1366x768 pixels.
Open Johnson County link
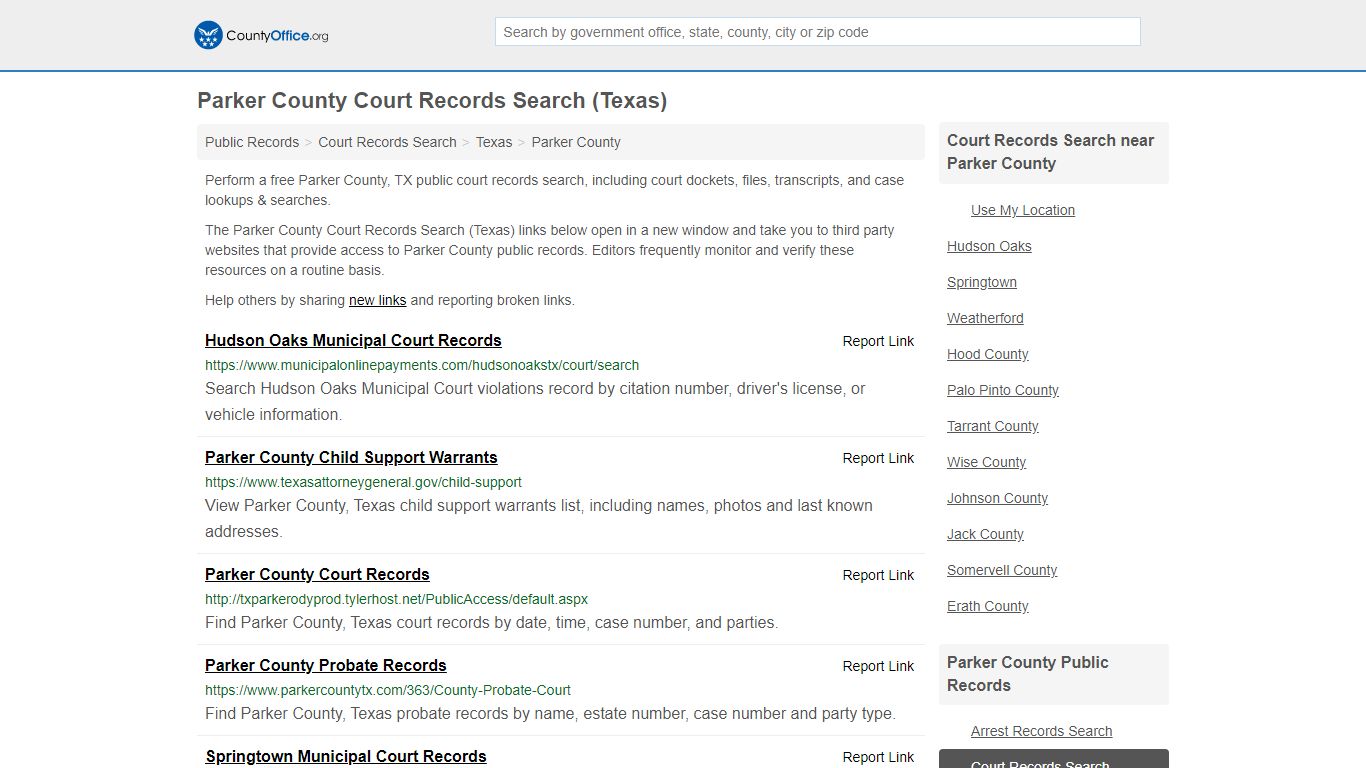(x=997, y=498)
